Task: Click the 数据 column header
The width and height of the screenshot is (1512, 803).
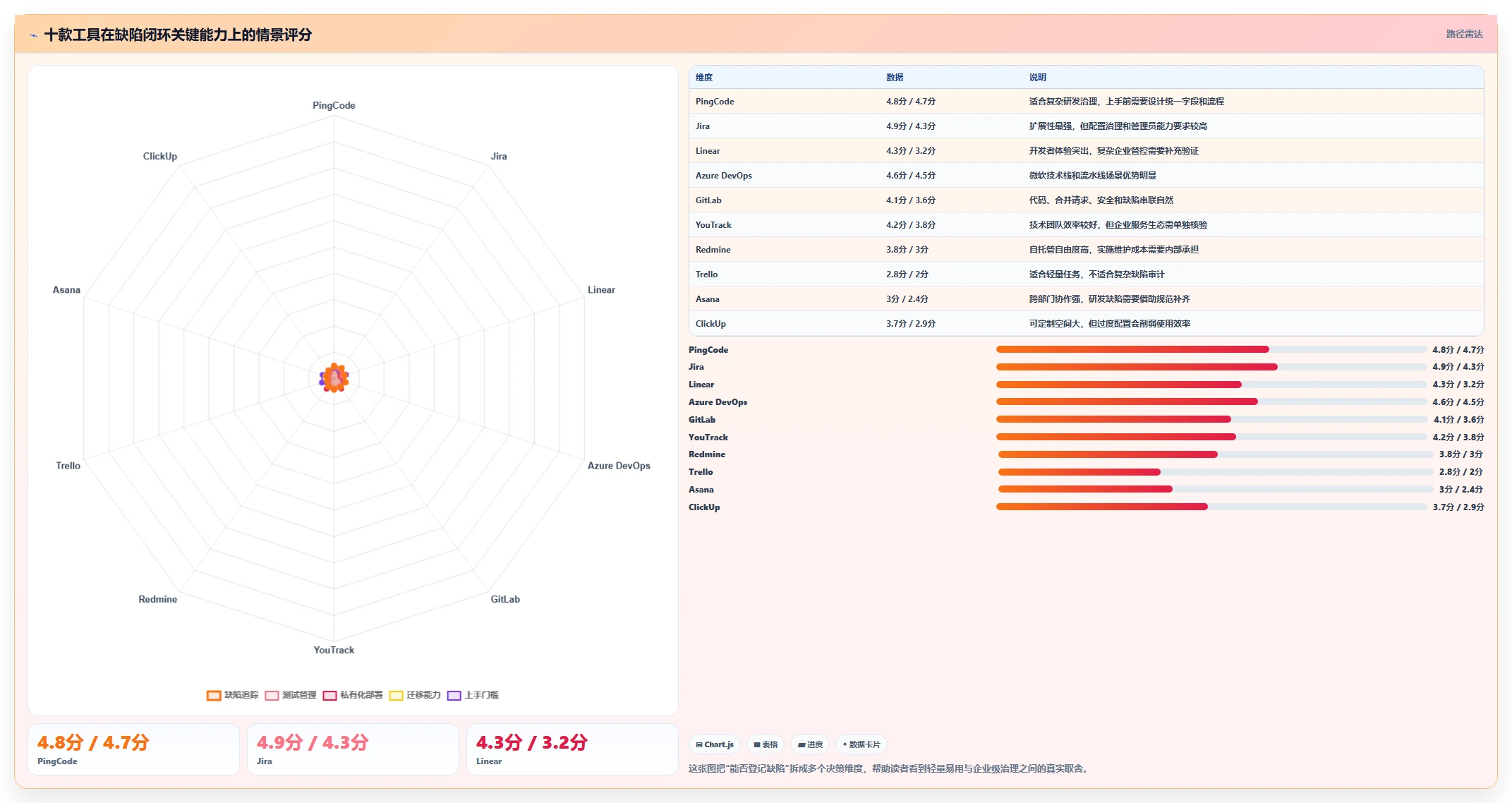Action: [895, 78]
